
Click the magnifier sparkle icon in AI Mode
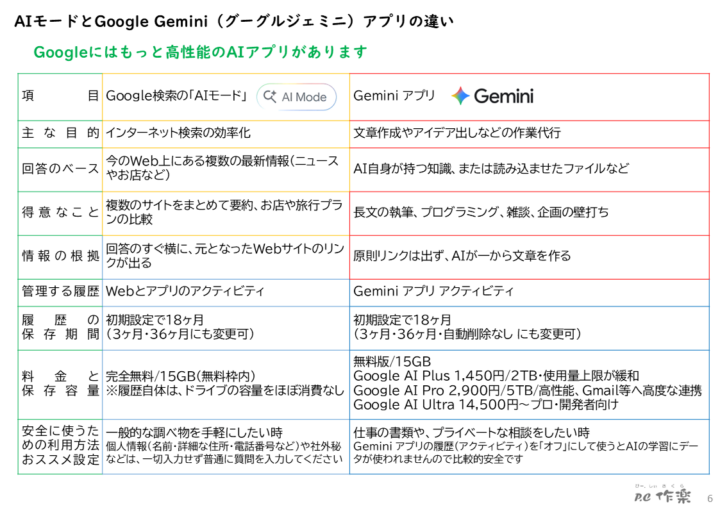(270, 96)
